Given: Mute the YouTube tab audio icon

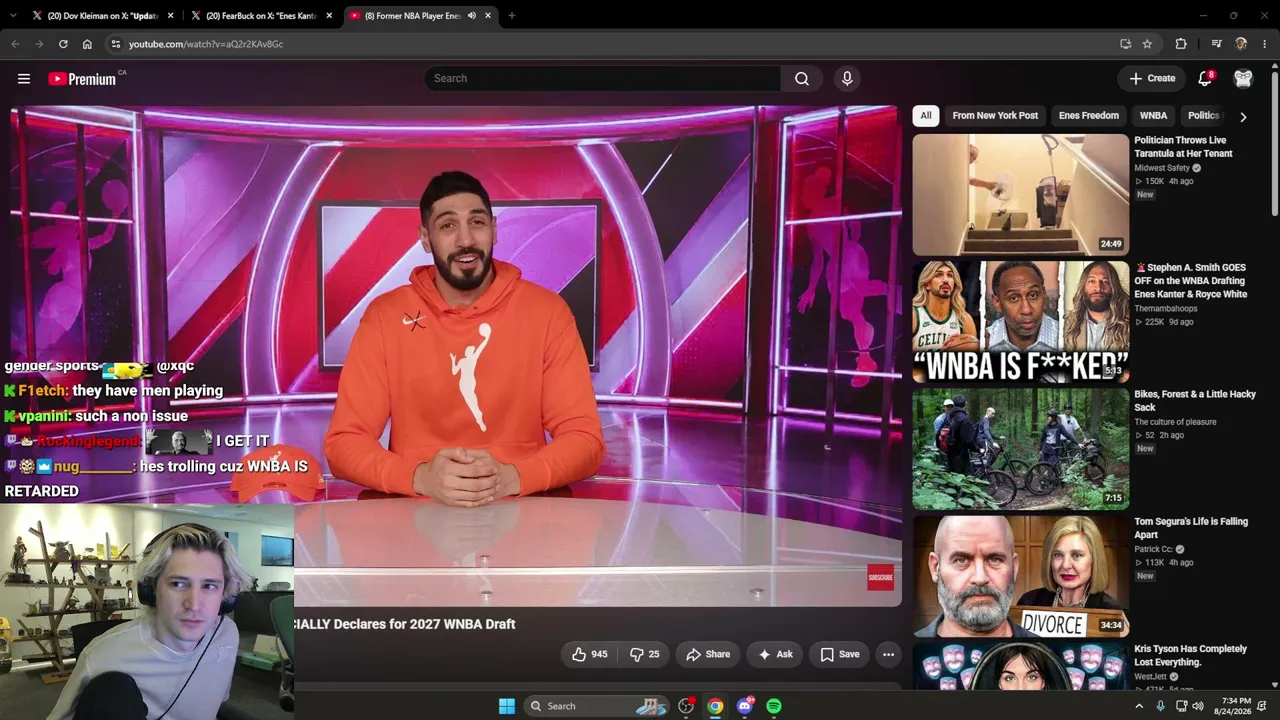Looking at the screenshot, I should [472, 16].
